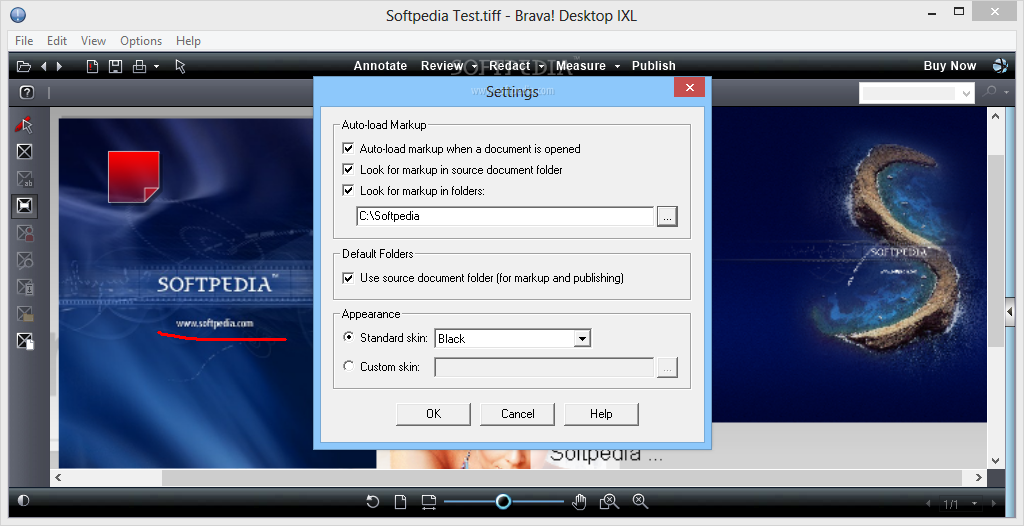1024x526 pixels.
Task: Select the pointer cursor tool
Action: 180,66
